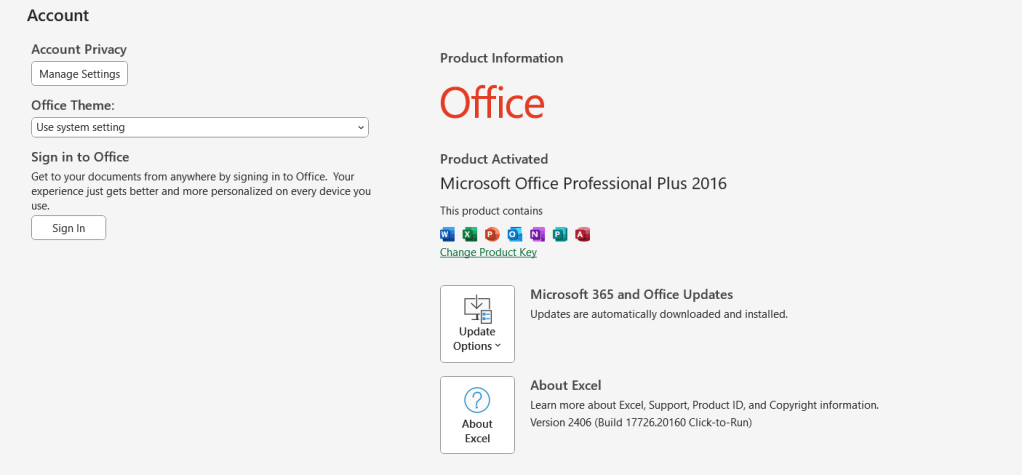The height and width of the screenshot is (475, 1022).
Task: Click the Outlook product icon
Action: 515,234
